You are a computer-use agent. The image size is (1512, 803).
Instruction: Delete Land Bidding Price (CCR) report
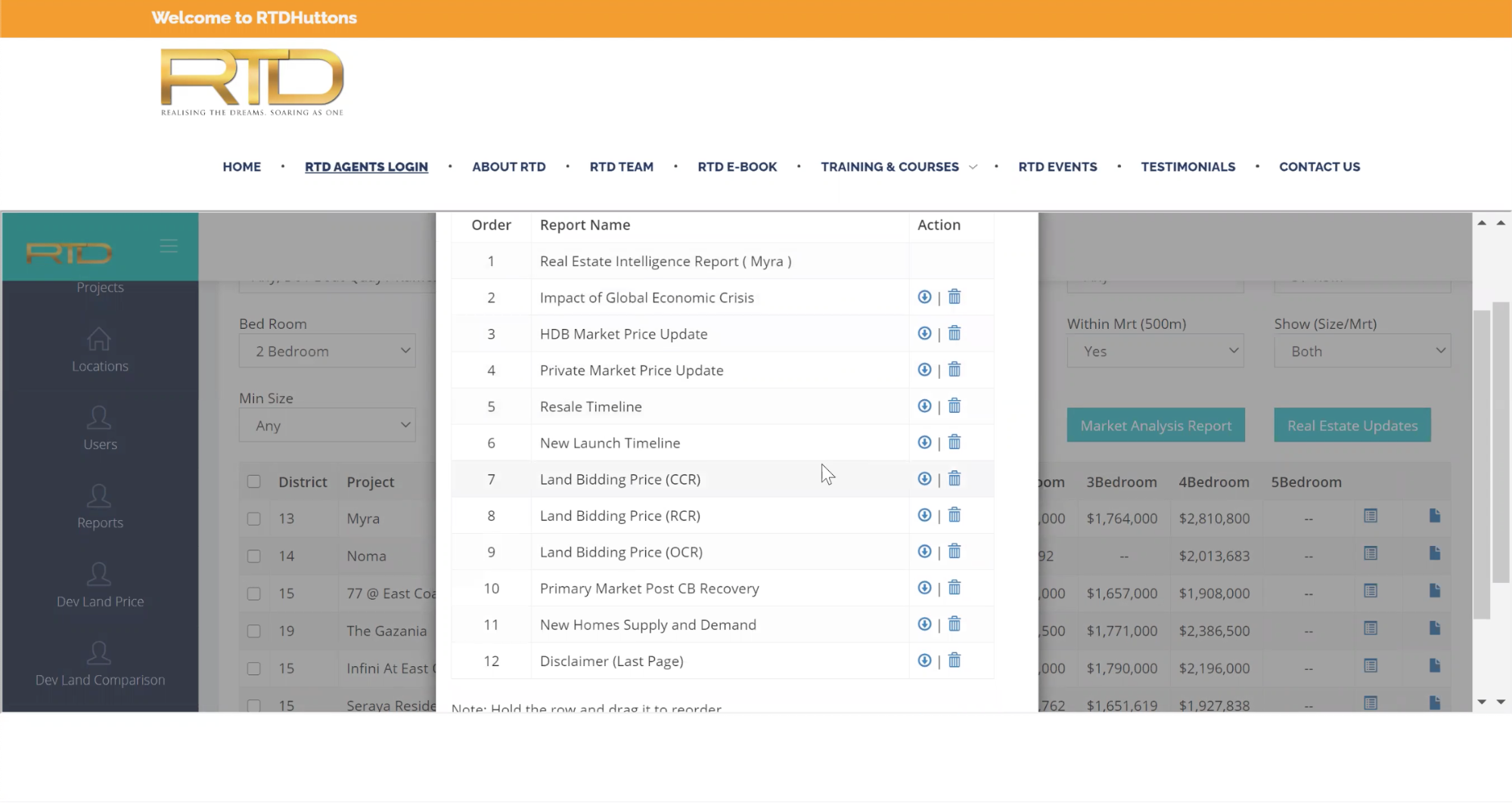click(x=955, y=479)
